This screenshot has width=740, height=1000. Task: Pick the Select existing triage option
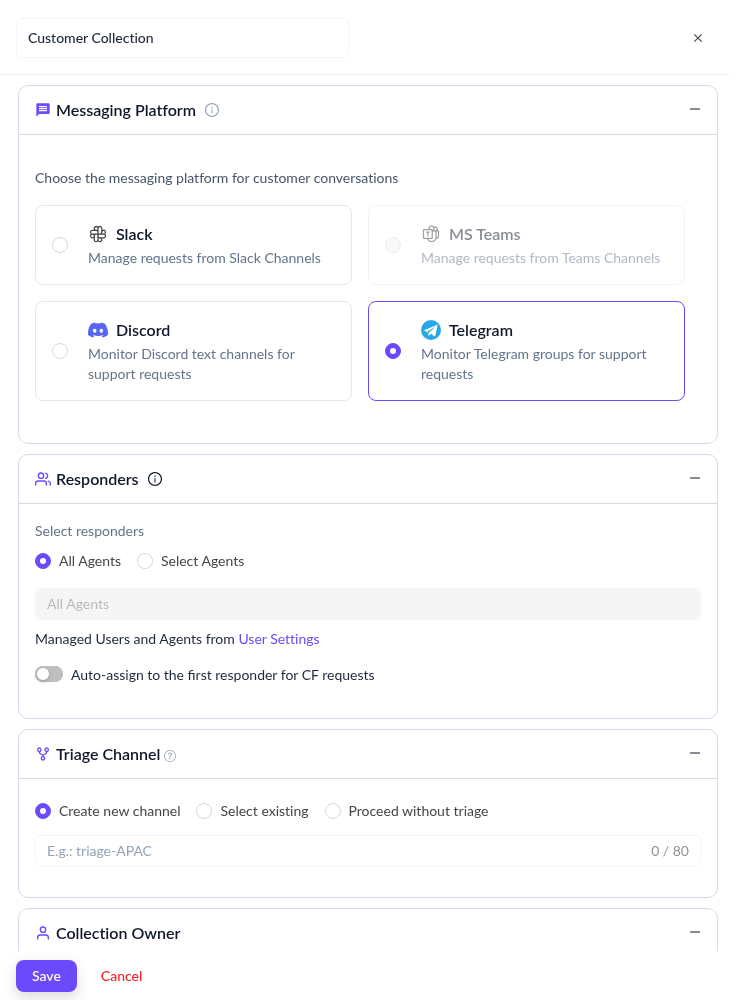pyautogui.click(x=204, y=811)
